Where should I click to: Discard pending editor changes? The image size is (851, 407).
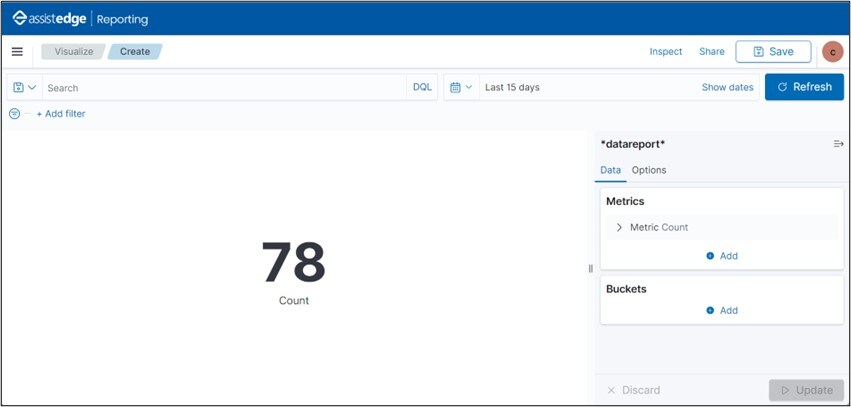[x=633, y=390]
